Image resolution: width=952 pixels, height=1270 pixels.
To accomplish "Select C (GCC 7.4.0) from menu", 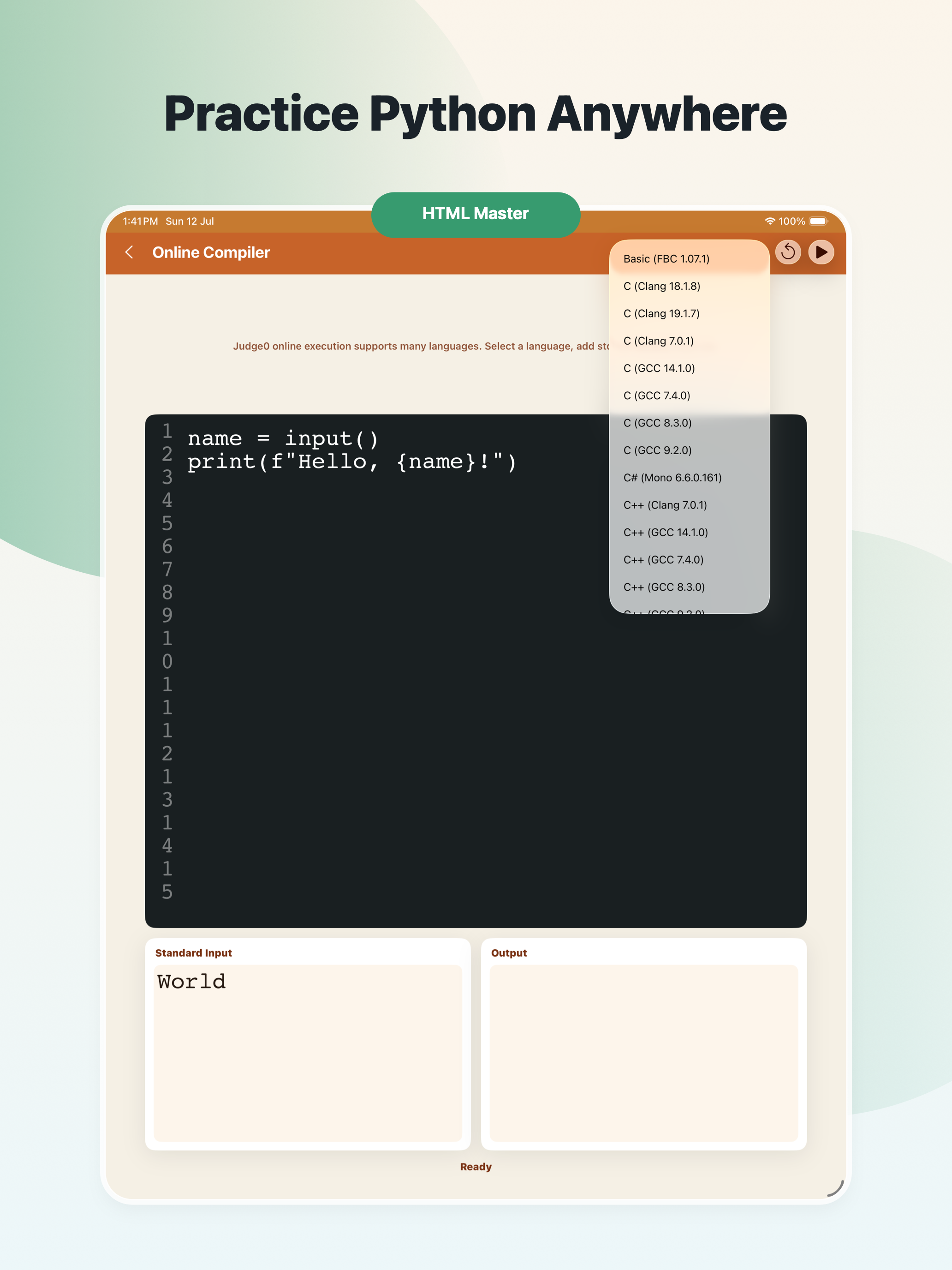I will [689, 395].
